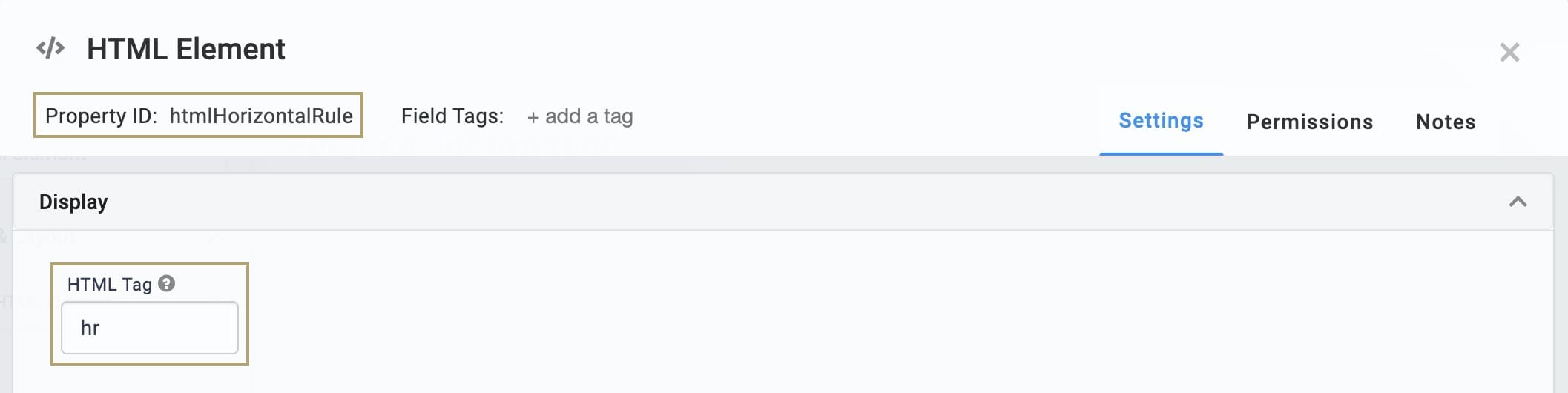1568x393 pixels.
Task: Click the Property ID label text
Action: [101, 116]
